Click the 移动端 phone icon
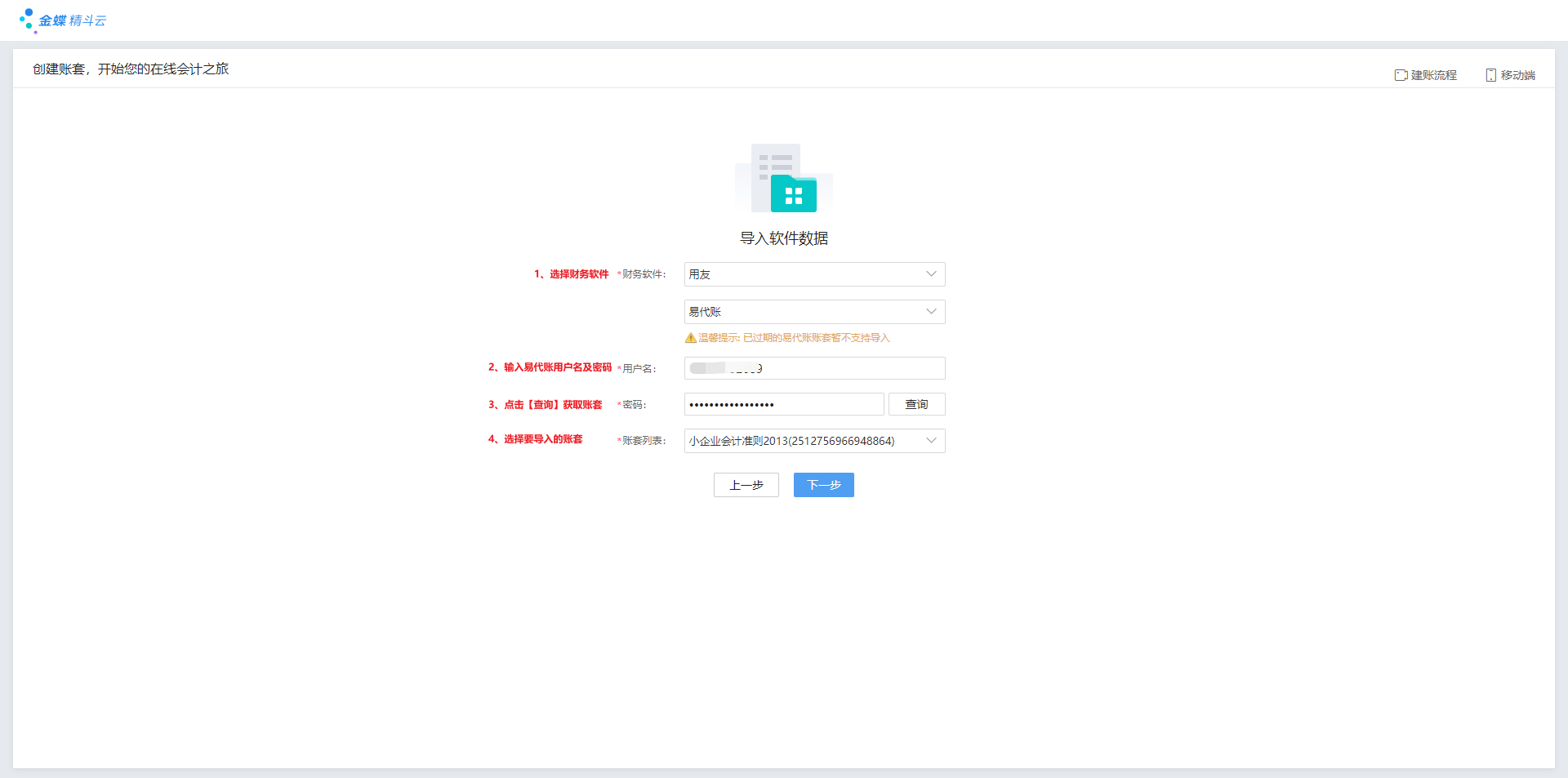This screenshot has width=1568, height=778. (1490, 75)
